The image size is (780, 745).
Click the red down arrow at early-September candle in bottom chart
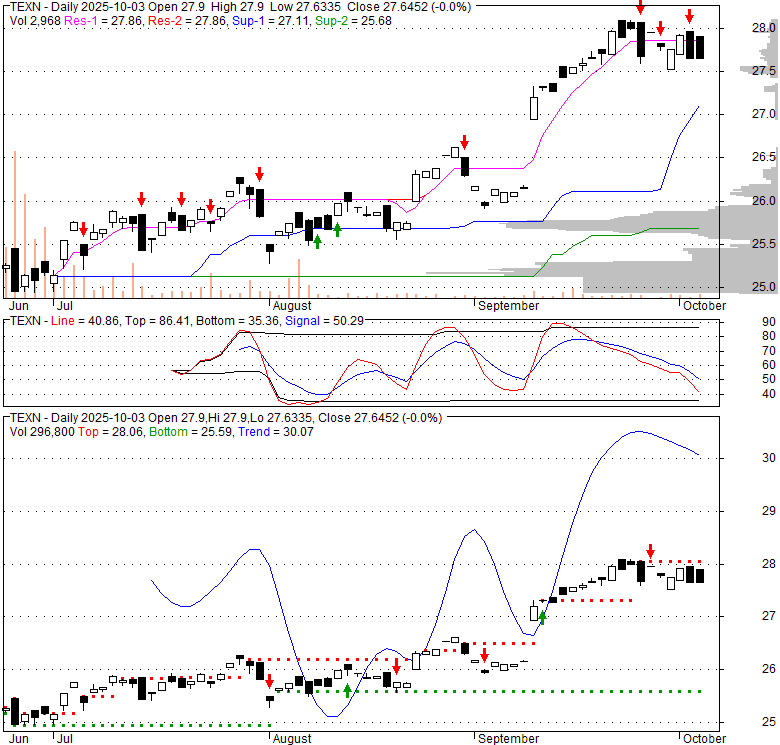[x=485, y=654]
